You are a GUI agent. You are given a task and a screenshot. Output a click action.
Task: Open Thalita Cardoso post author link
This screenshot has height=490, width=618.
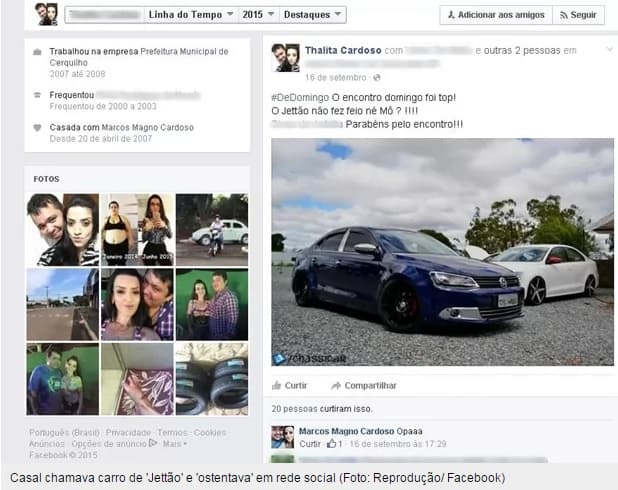click(343, 50)
